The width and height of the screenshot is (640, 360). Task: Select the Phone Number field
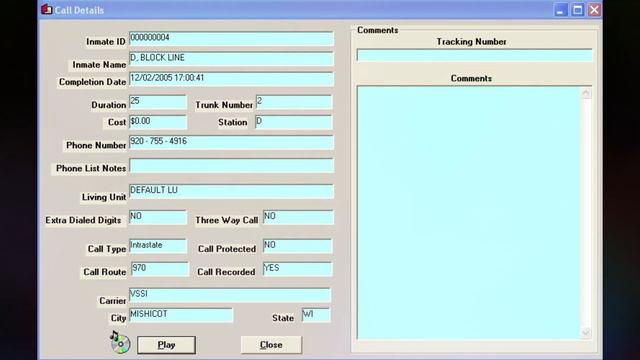click(x=231, y=142)
